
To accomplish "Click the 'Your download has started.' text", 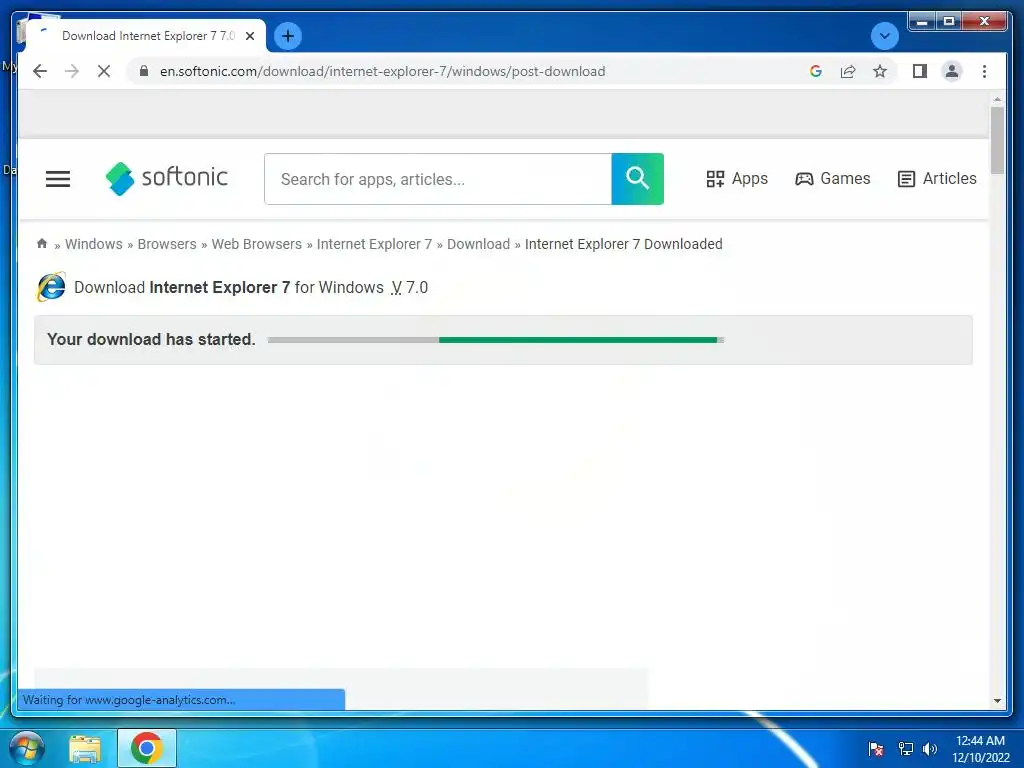I will click(151, 340).
